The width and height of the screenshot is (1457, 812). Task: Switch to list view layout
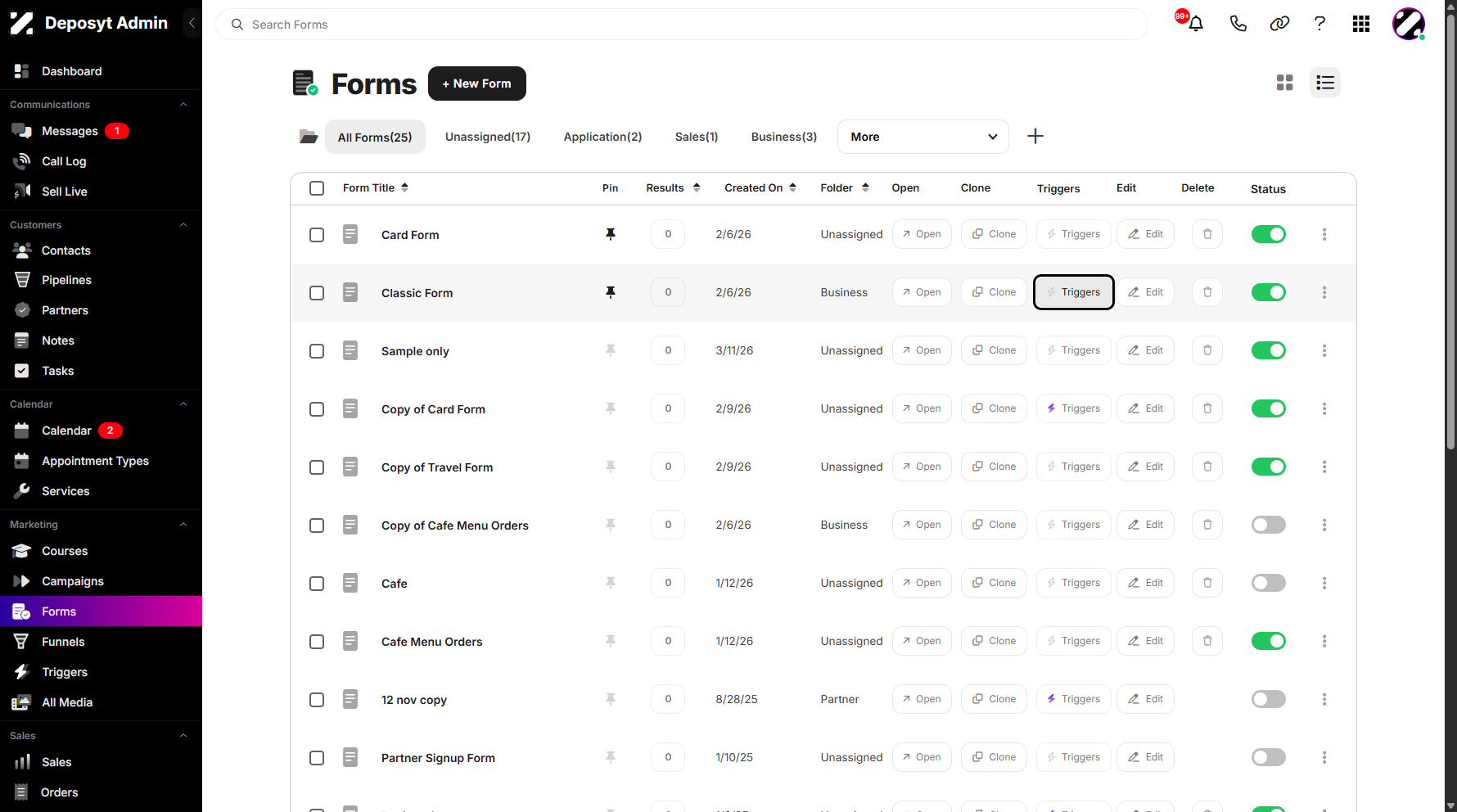click(1325, 83)
